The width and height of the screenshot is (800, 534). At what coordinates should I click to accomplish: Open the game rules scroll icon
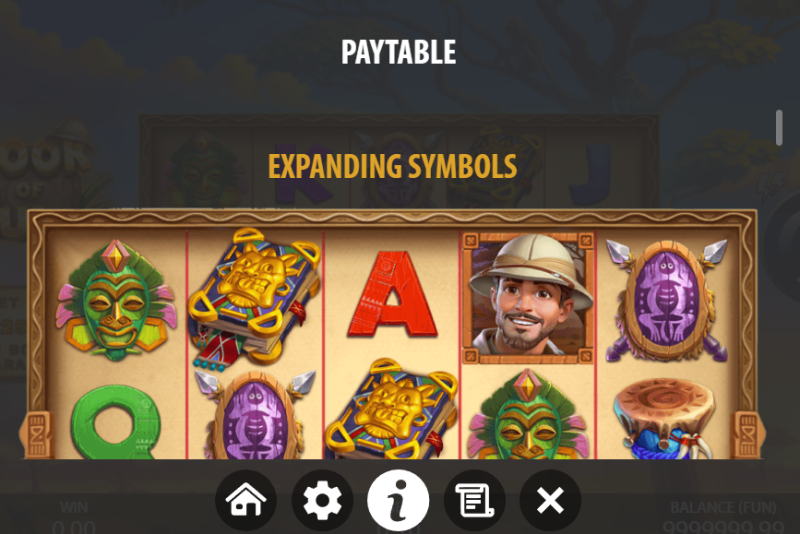click(x=474, y=500)
